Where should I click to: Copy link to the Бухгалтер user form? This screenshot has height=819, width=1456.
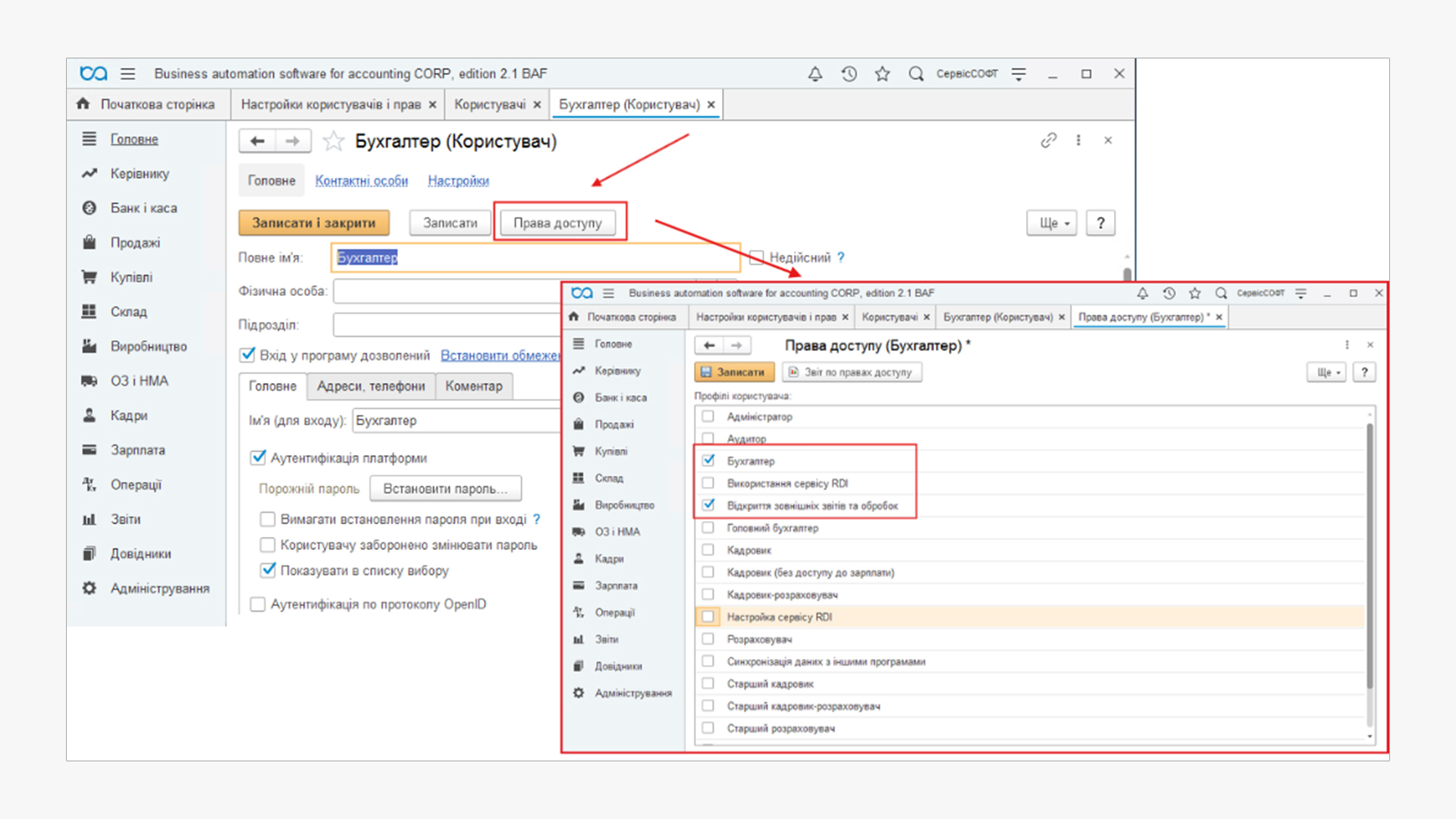point(1048,140)
